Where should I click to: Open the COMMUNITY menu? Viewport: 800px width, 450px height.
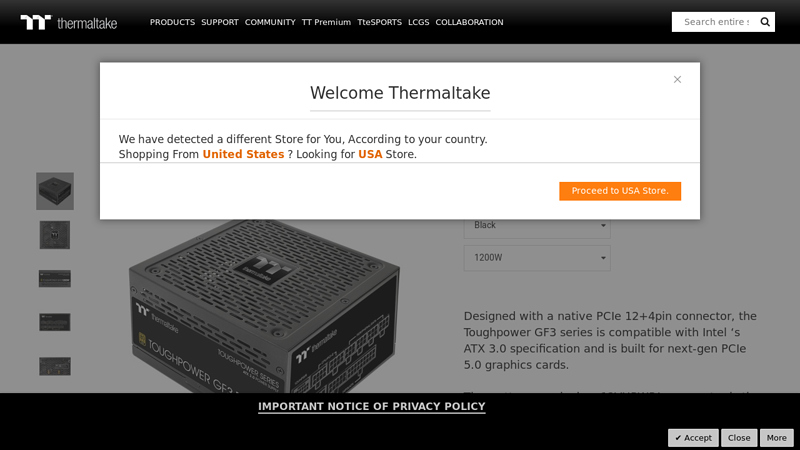(270, 22)
